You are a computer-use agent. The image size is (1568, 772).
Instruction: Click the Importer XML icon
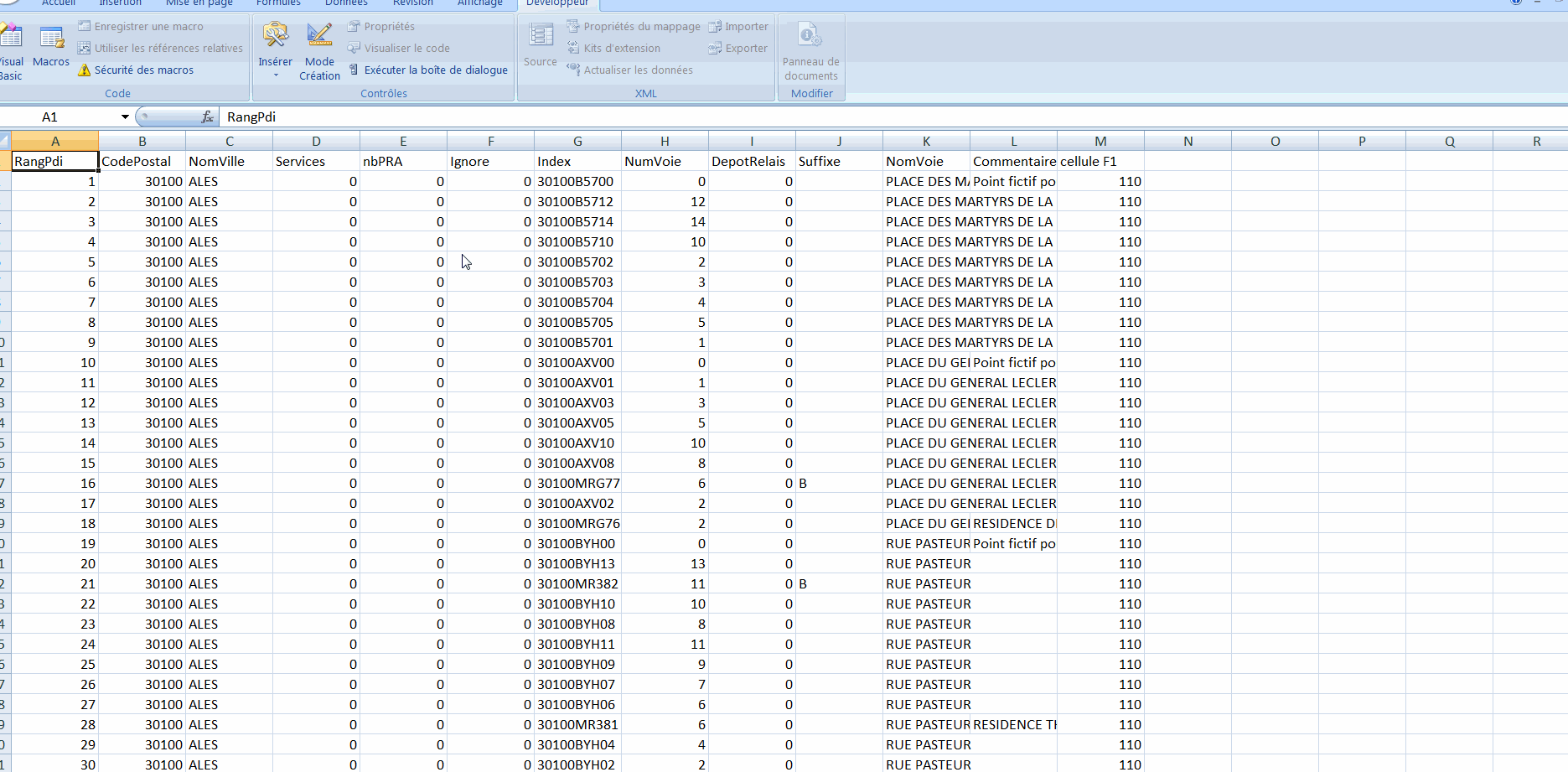[x=738, y=26]
